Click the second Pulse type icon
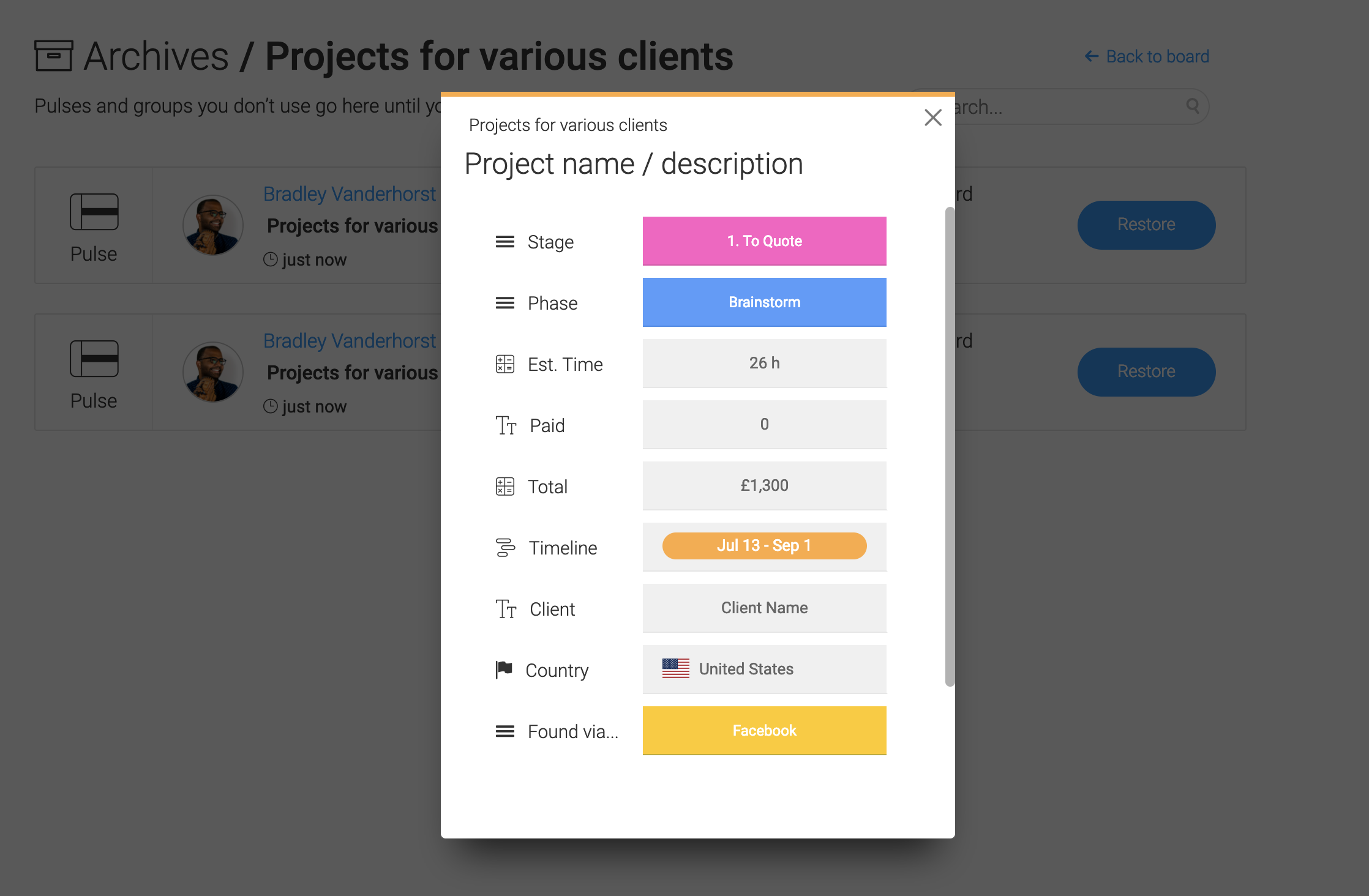1369x896 pixels. pos(94,359)
